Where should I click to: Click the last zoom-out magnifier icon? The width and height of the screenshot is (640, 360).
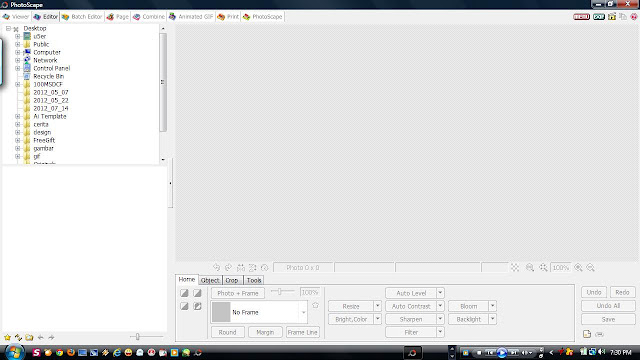point(591,267)
